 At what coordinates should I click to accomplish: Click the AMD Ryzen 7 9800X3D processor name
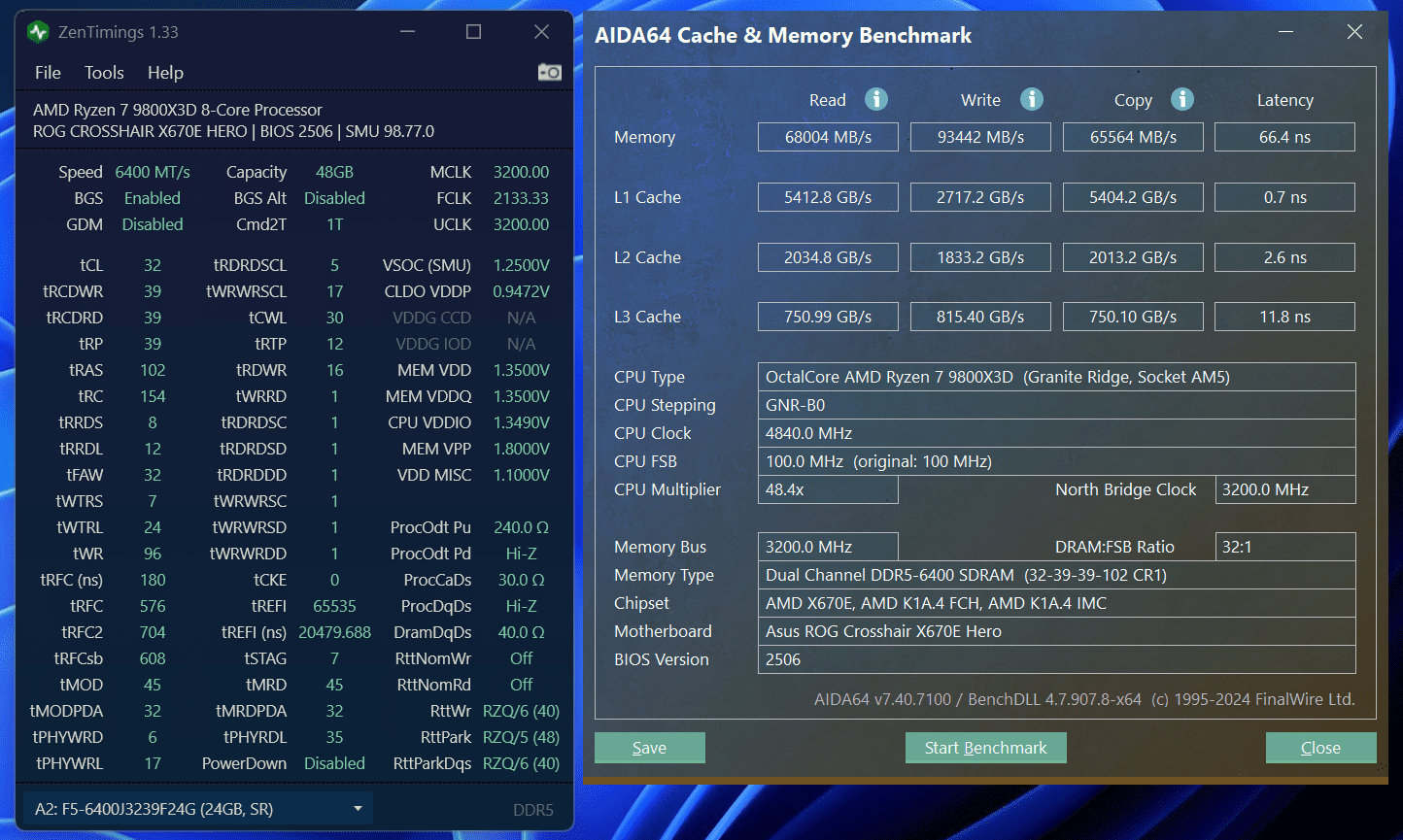[178, 110]
